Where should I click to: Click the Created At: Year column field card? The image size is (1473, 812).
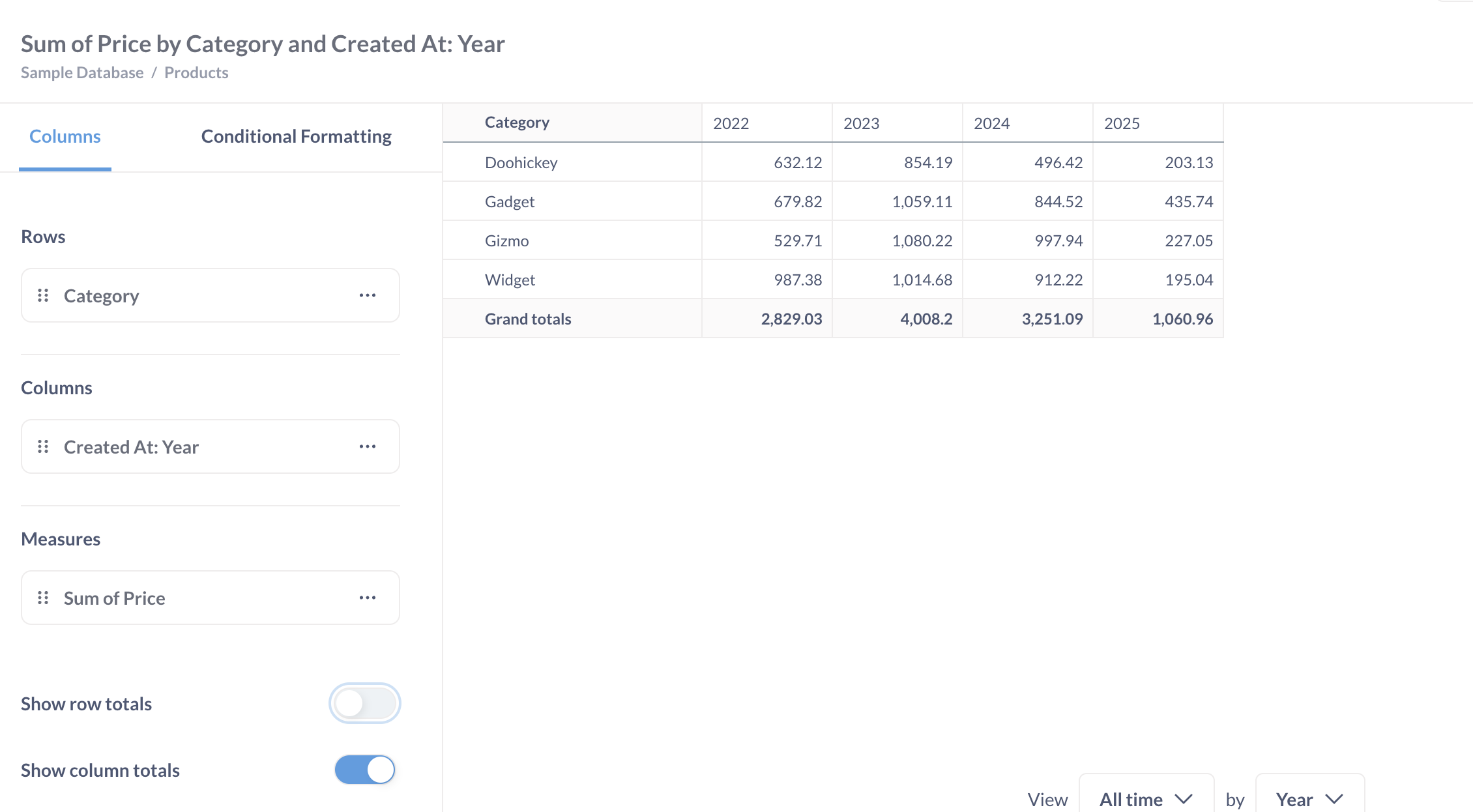coord(211,447)
